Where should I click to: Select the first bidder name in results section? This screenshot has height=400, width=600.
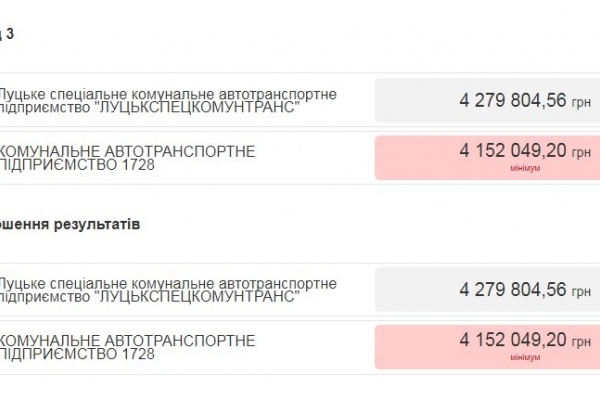click(x=167, y=283)
